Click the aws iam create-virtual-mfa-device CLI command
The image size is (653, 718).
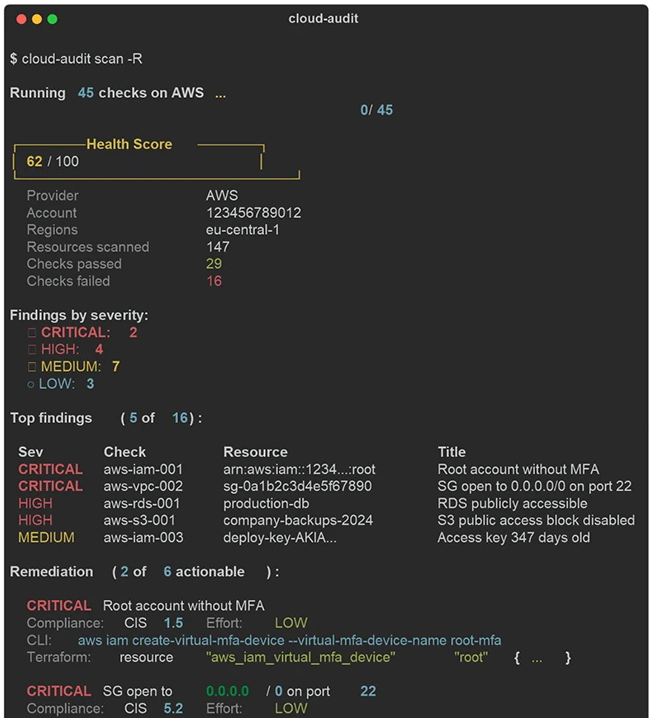coord(289,640)
